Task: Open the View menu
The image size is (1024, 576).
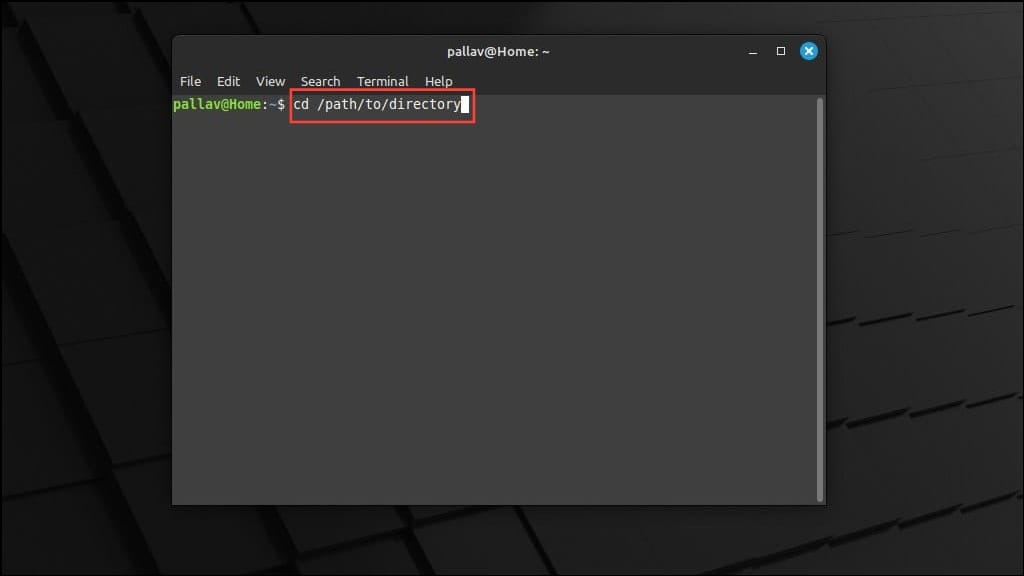Action: click(x=270, y=81)
